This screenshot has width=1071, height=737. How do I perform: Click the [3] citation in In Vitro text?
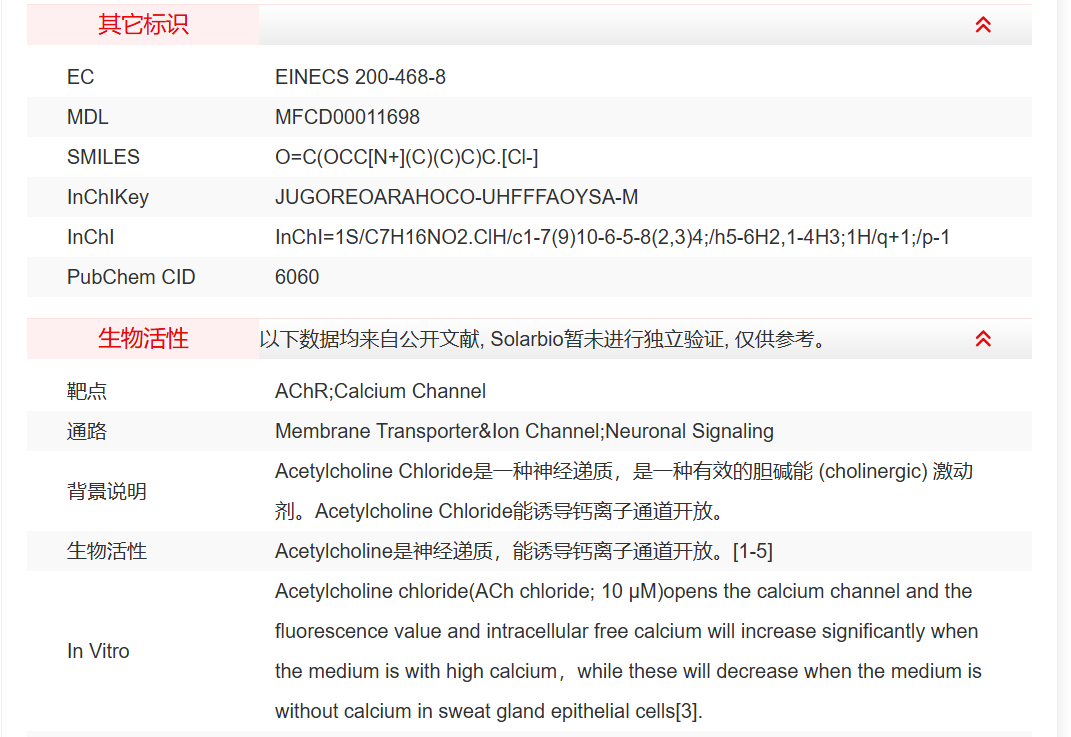coord(689,711)
